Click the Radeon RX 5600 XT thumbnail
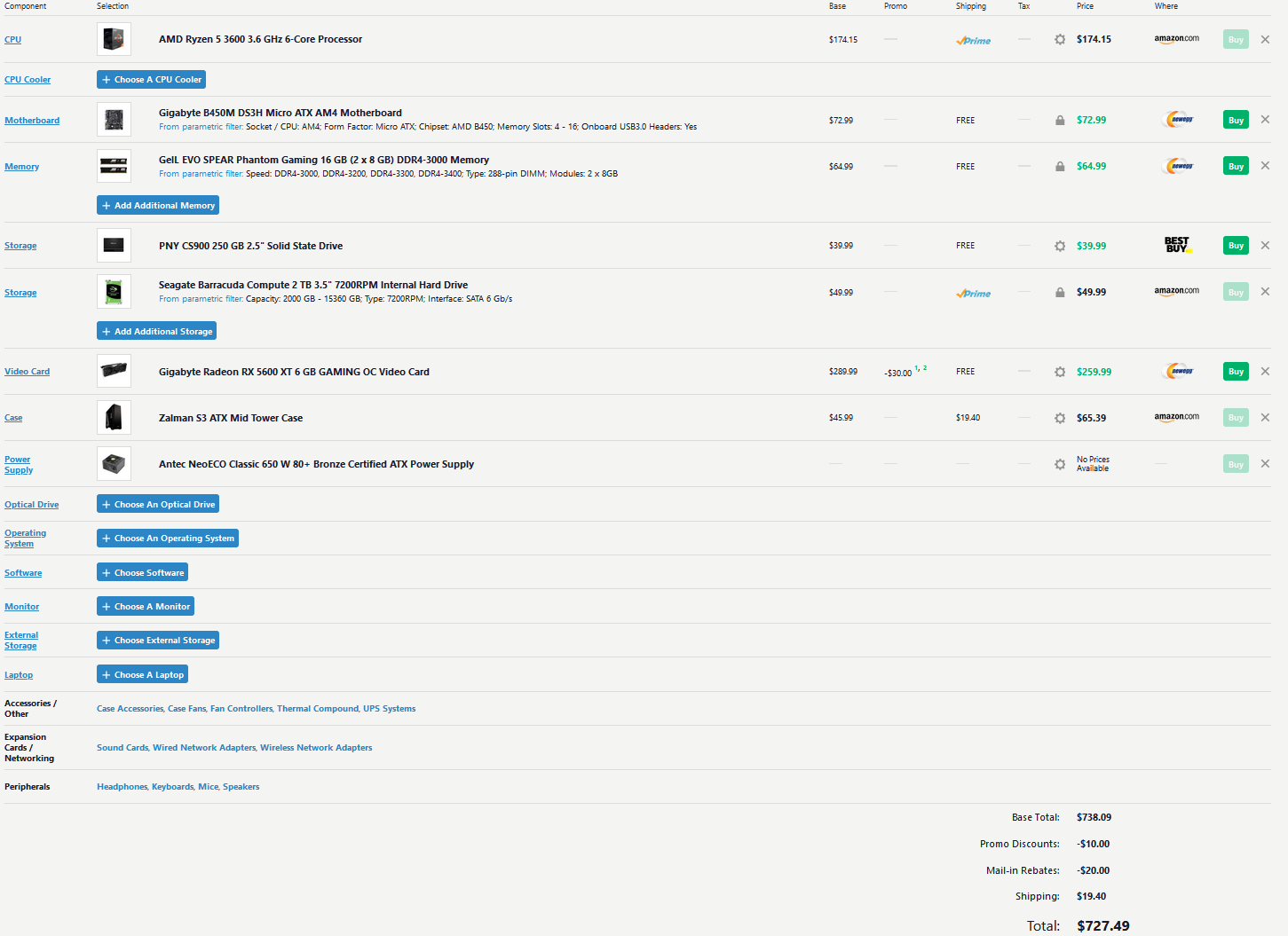 [114, 371]
